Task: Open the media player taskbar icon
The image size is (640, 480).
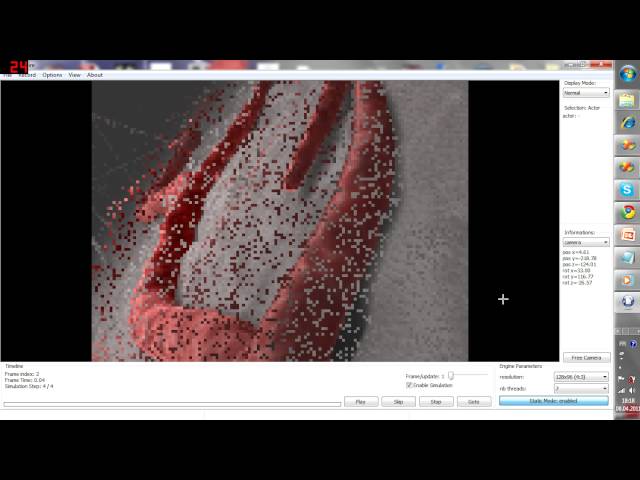Action: pyautogui.click(x=627, y=280)
